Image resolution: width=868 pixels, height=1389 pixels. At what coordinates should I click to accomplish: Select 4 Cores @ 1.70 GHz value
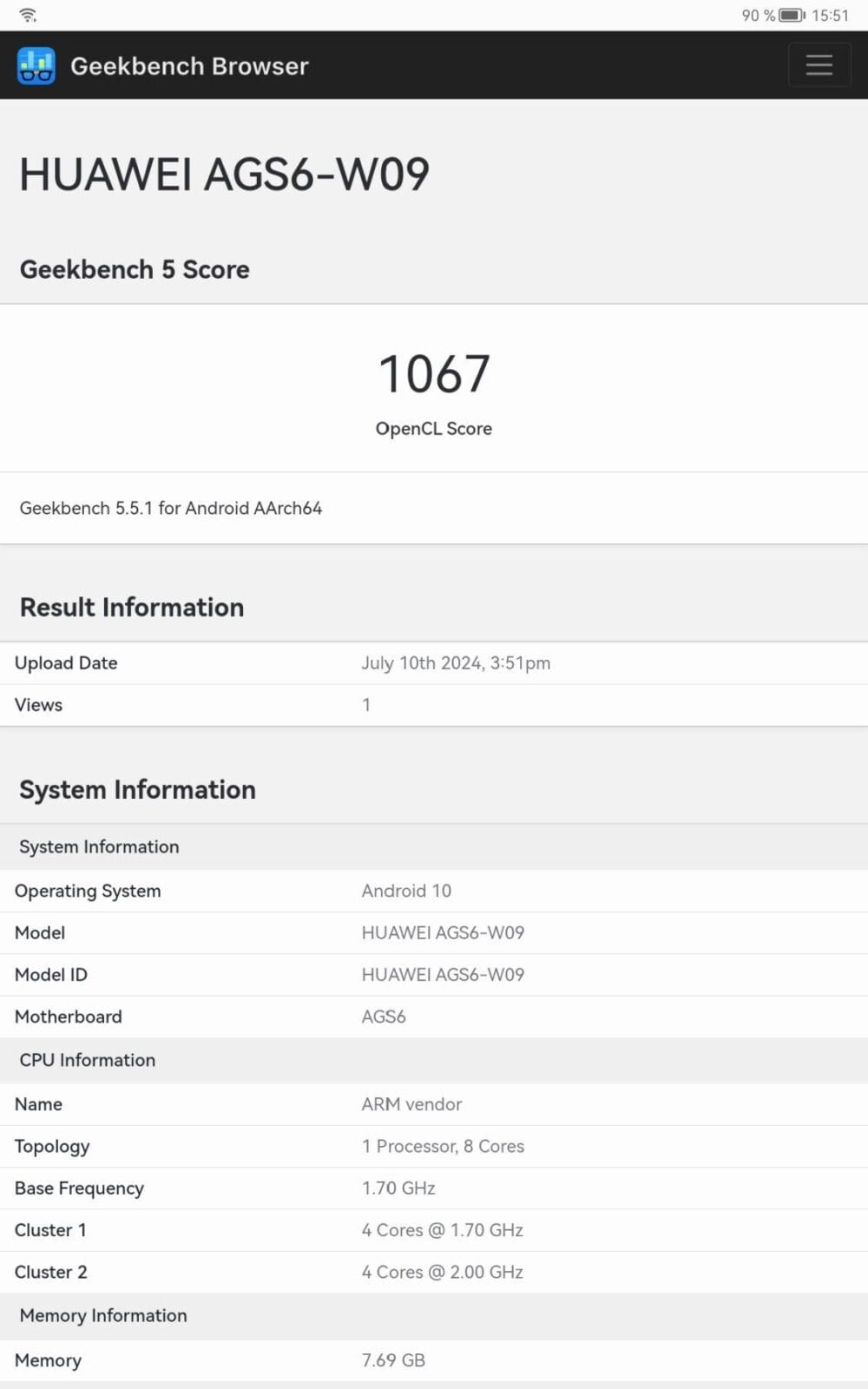443,1230
